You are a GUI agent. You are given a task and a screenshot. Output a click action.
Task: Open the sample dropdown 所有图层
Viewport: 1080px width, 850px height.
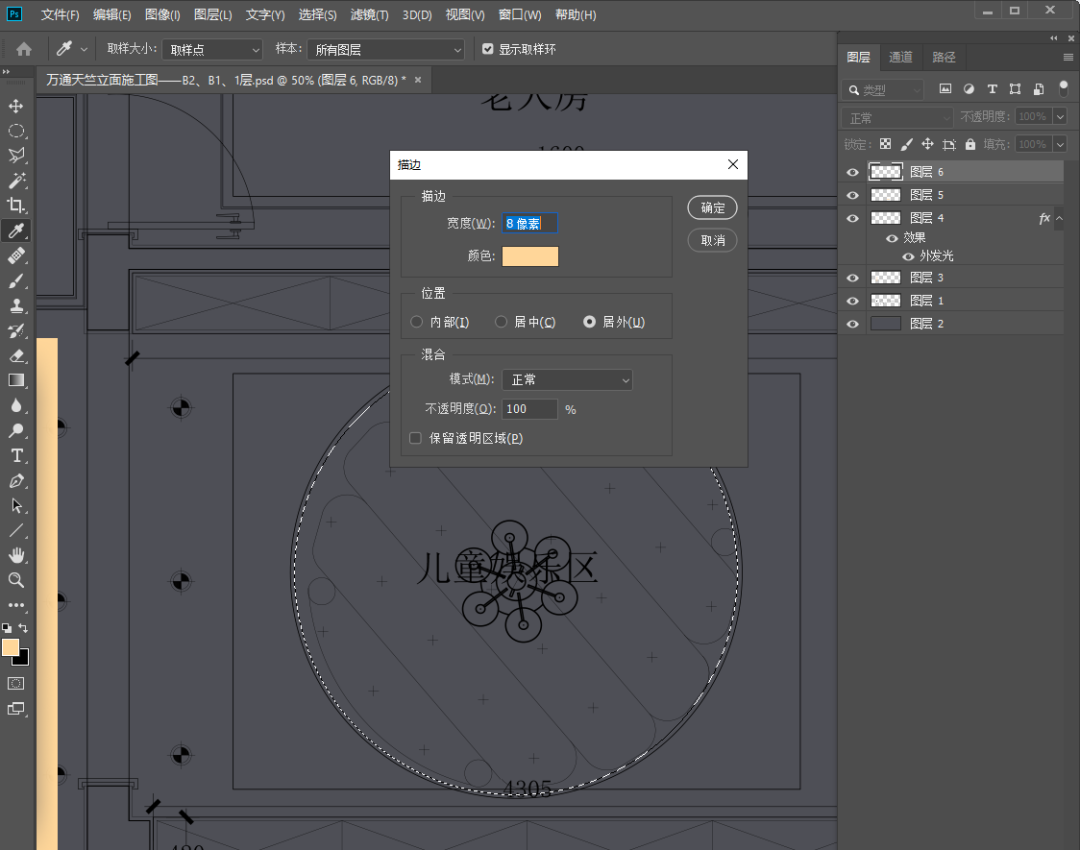[386, 50]
